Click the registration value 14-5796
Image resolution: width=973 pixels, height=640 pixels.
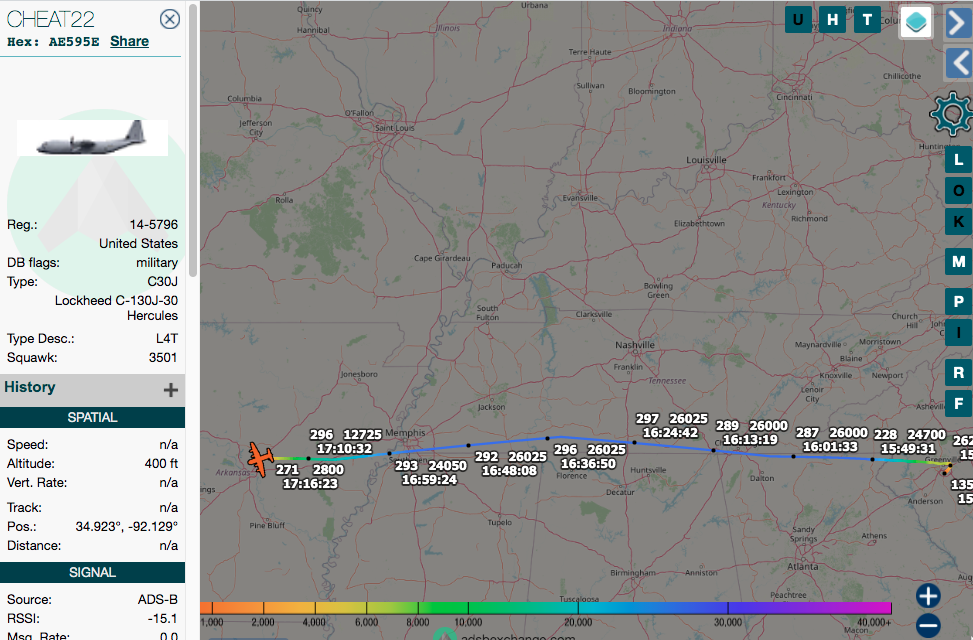click(154, 225)
